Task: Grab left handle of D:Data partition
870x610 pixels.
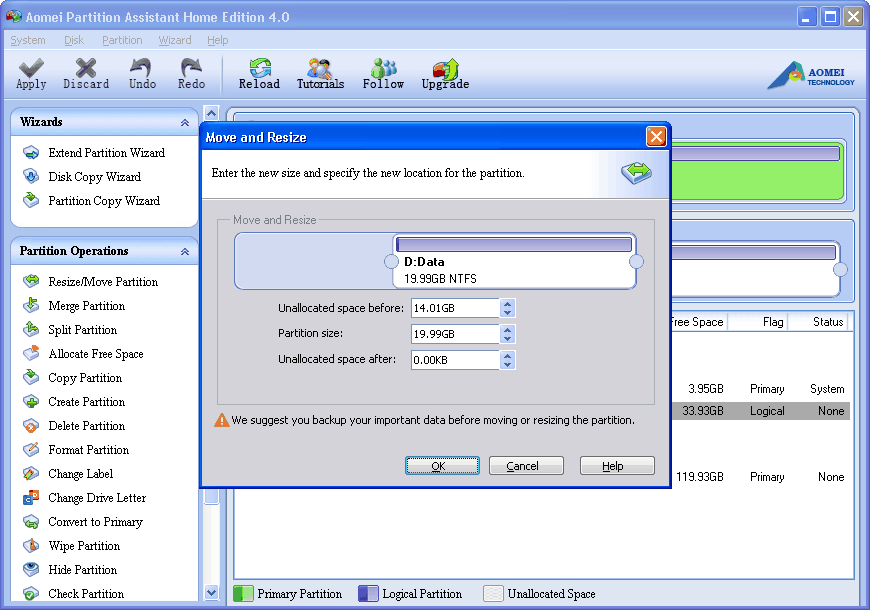Action: (391, 261)
